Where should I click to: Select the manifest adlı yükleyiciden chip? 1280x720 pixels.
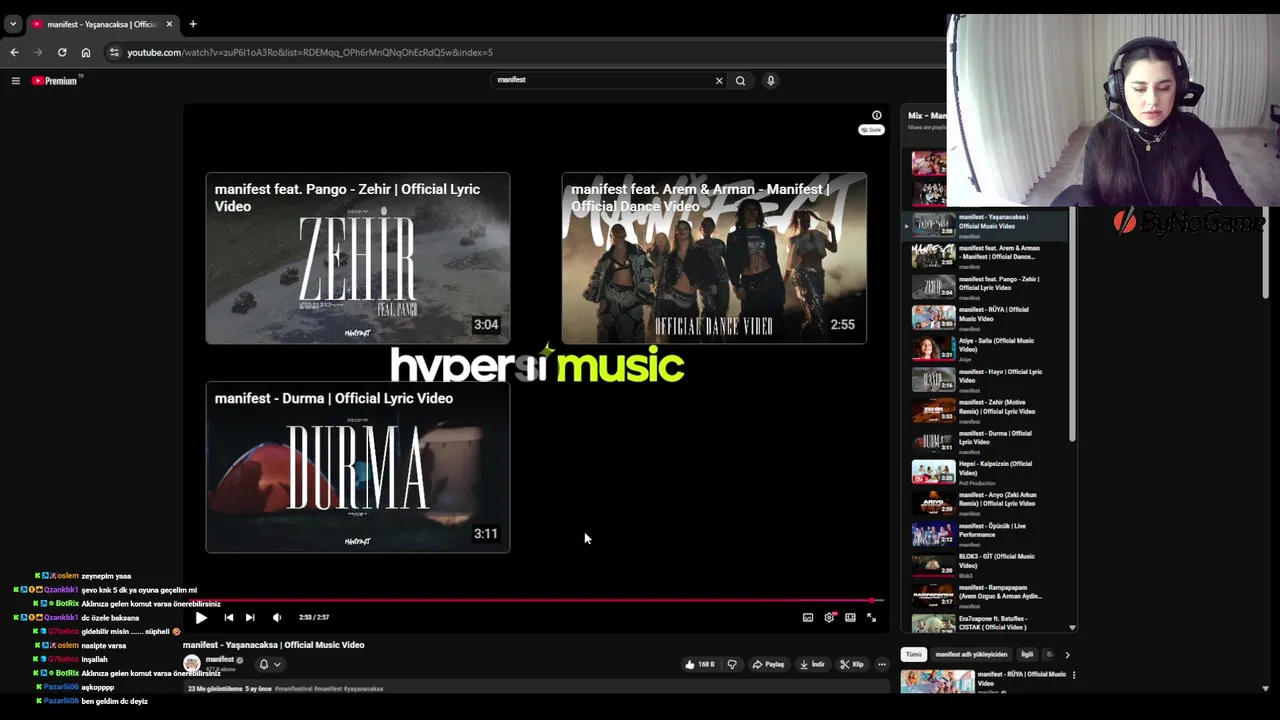[971, 655]
